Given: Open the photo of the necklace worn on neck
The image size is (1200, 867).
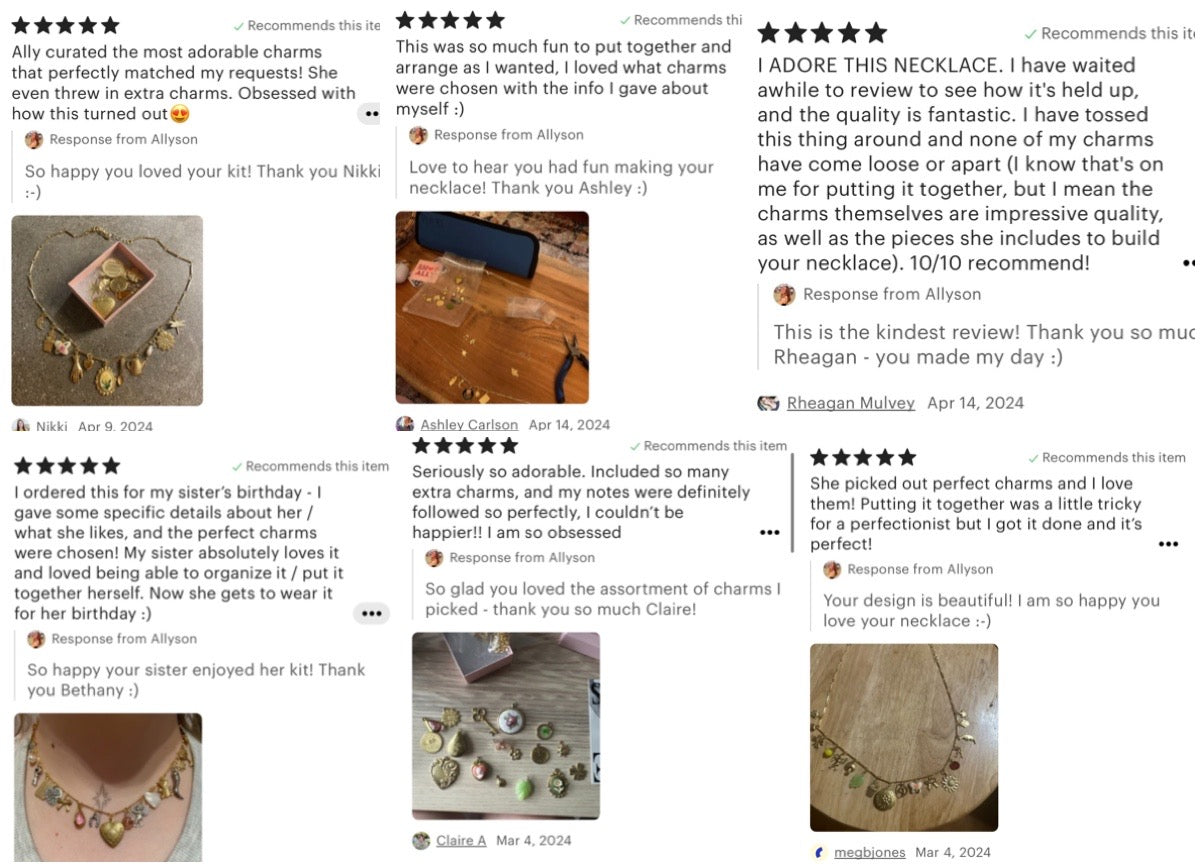Looking at the screenshot, I should tap(108, 787).
